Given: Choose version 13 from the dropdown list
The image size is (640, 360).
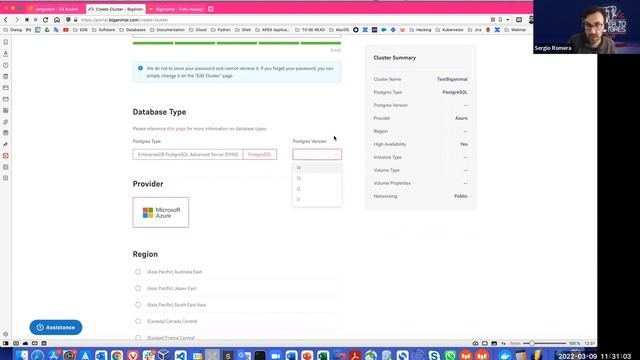Looking at the screenshot, I should [x=317, y=178].
